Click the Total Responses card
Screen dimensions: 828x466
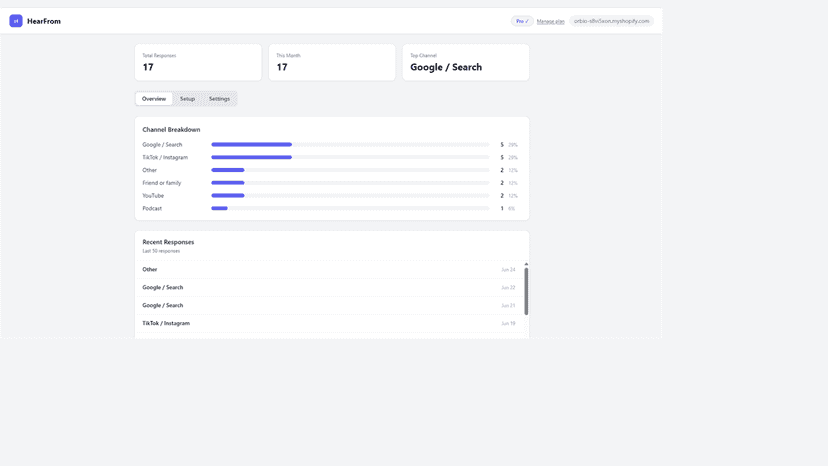point(198,62)
